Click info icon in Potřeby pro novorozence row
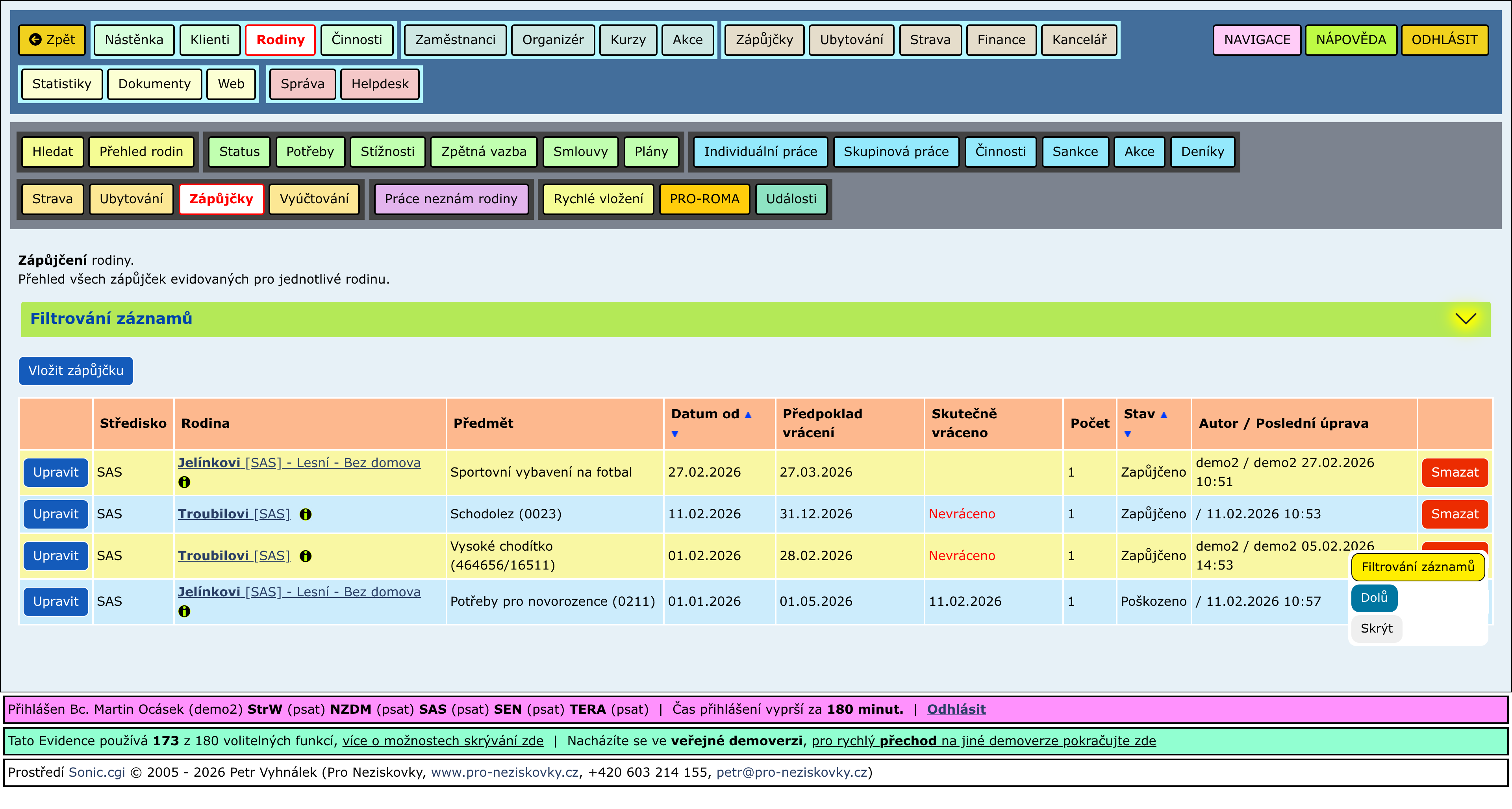The image size is (1512, 809). (x=184, y=611)
